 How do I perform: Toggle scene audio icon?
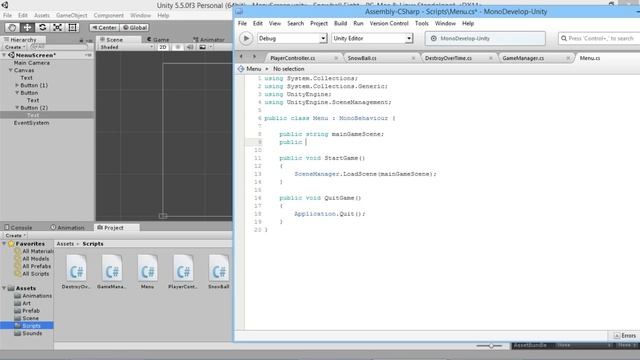190,47
